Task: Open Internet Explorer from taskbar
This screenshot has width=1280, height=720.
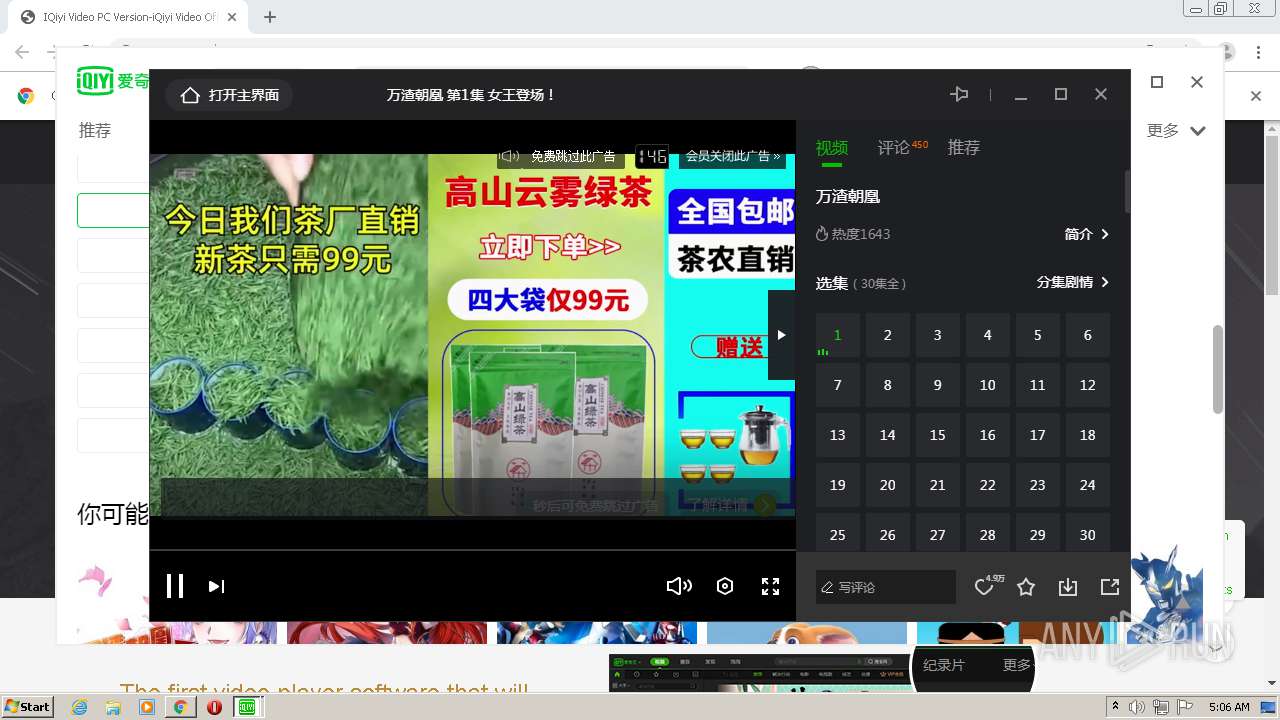Action: (79, 707)
